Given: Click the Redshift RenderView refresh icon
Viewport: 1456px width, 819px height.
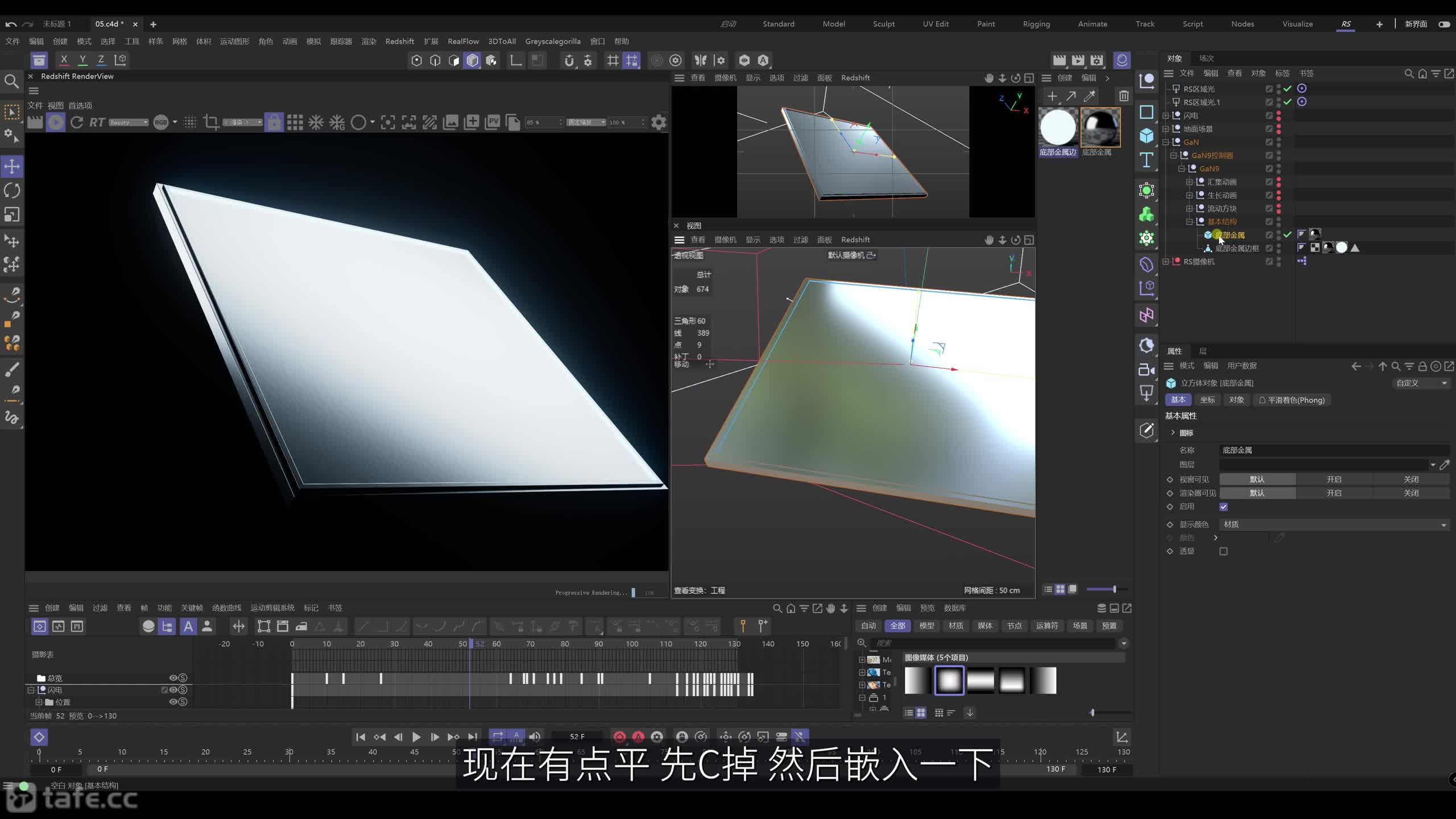Looking at the screenshot, I should tap(77, 122).
